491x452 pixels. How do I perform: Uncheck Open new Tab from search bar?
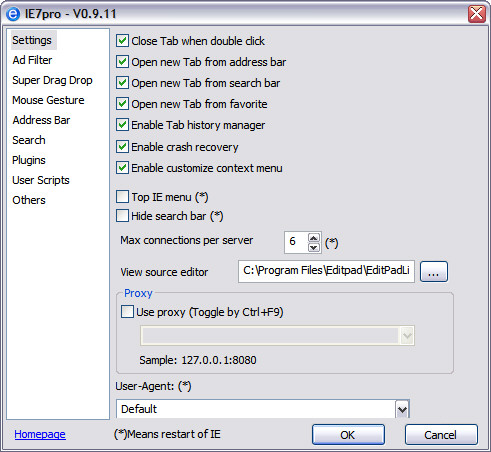tap(122, 83)
